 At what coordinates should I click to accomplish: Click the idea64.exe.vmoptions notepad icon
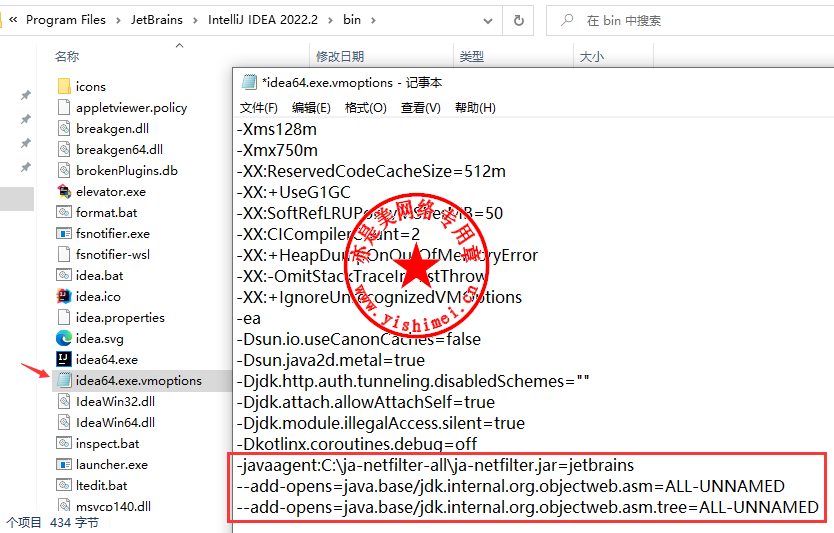[64, 380]
